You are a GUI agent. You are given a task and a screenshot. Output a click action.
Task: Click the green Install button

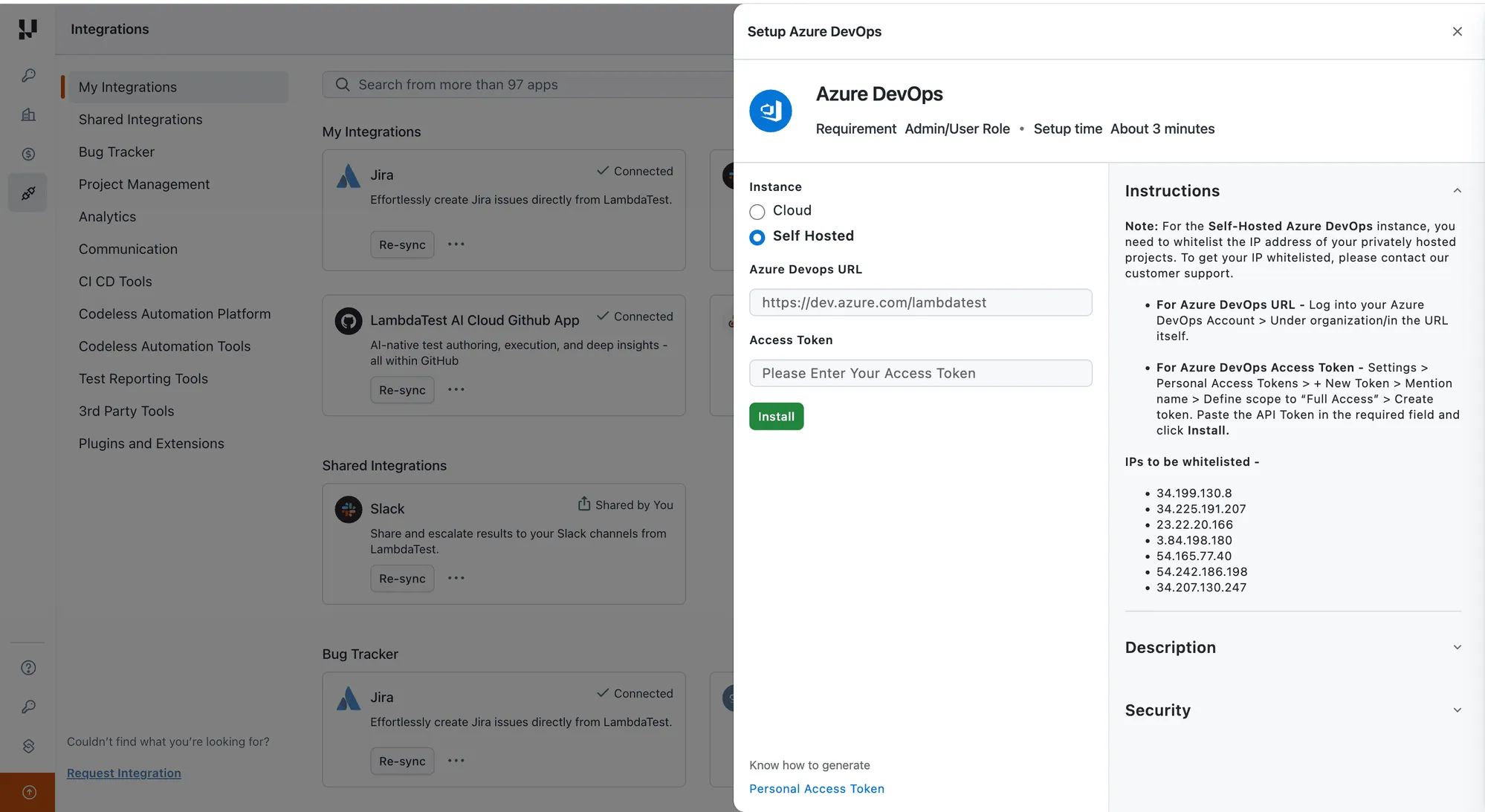point(776,416)
